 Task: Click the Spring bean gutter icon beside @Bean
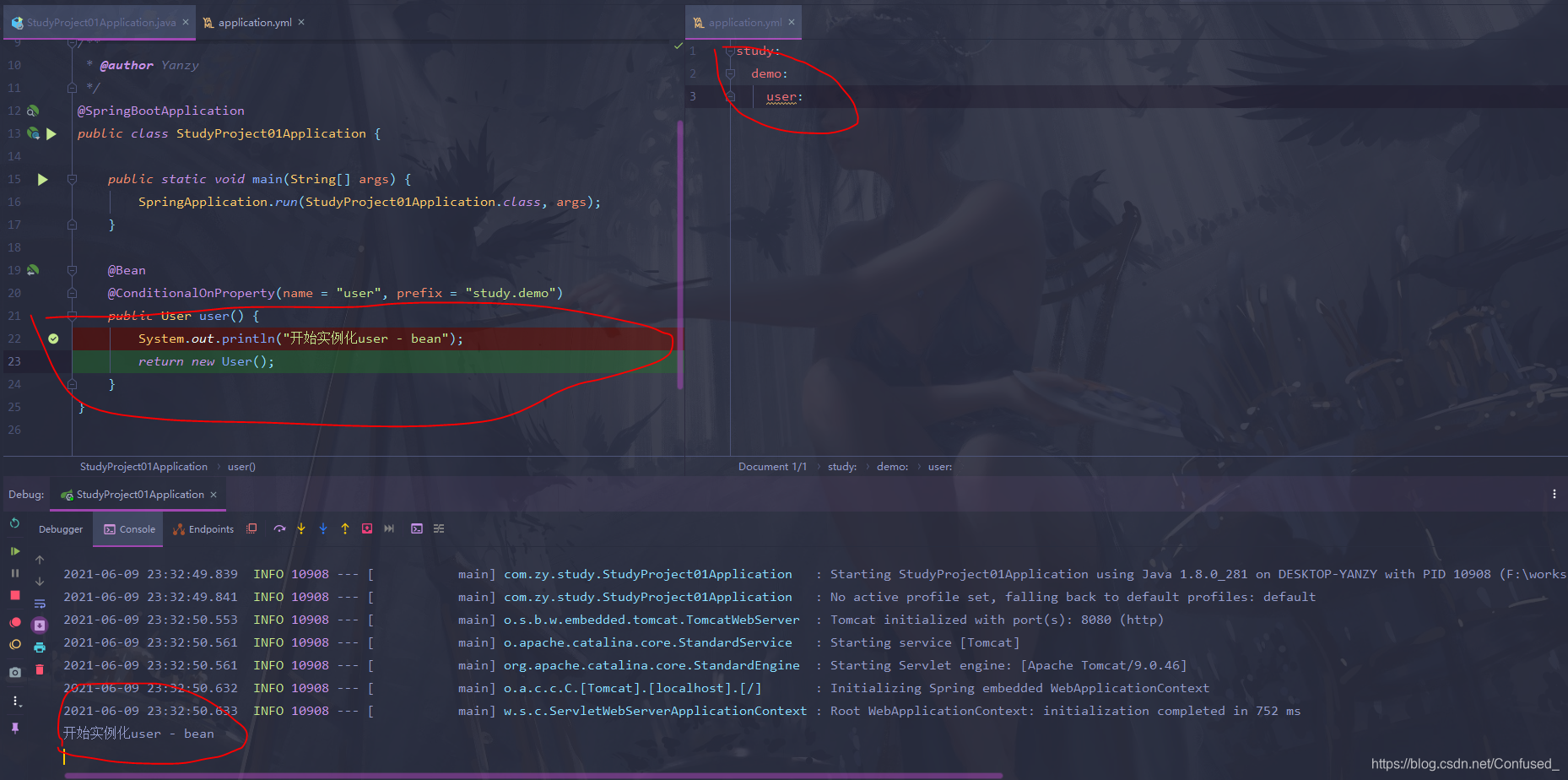point(33,270)
